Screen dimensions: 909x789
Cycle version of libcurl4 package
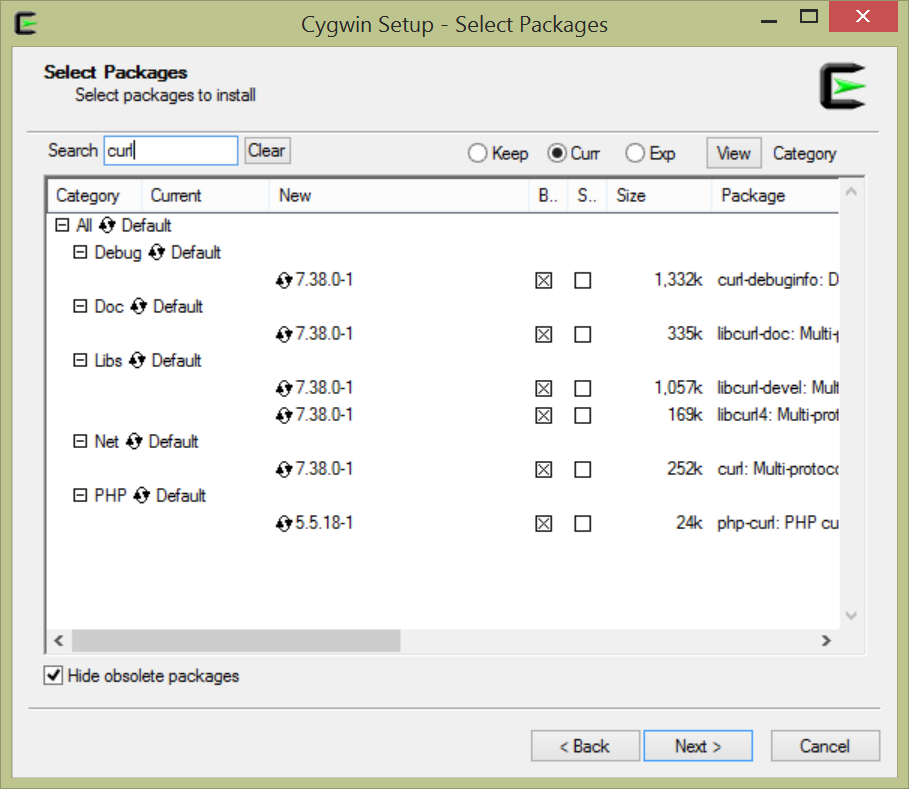coord(283,415)
